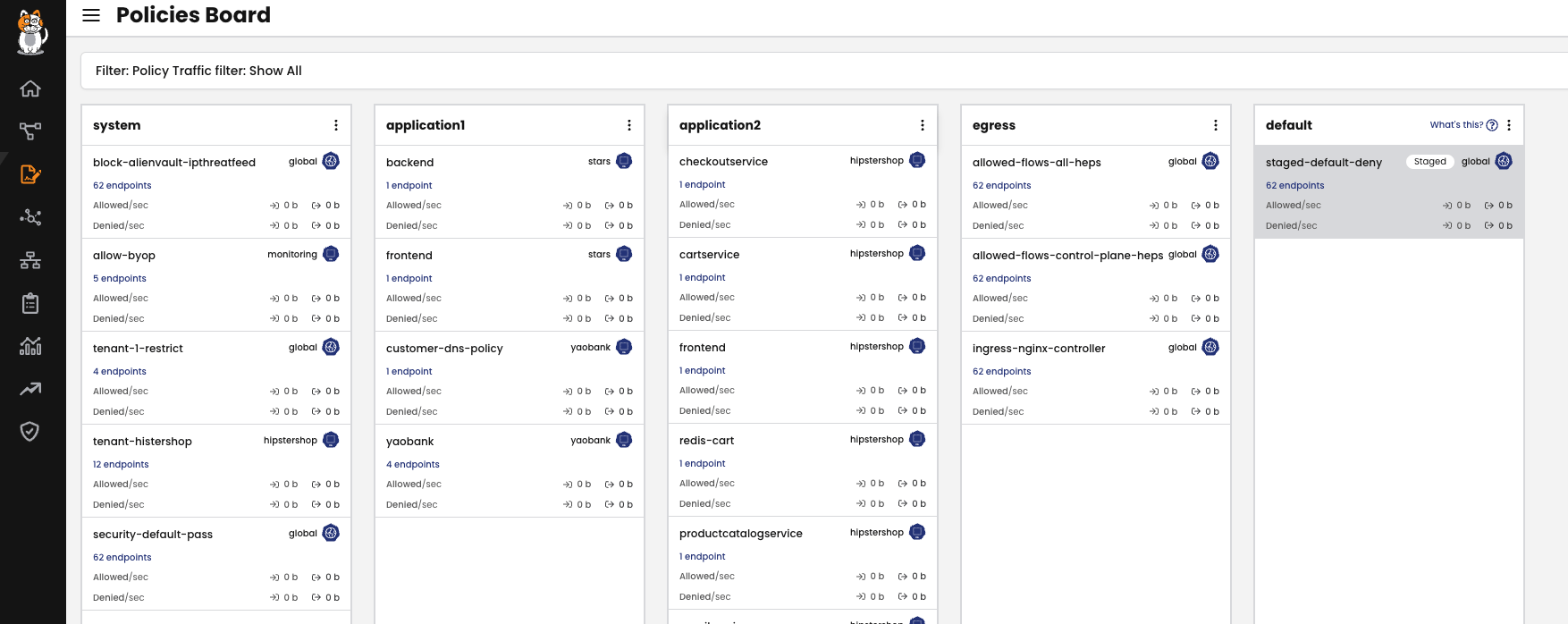Click the Calico cat logo
This screenshot has height=624, width=1568.
click(31, 33)
